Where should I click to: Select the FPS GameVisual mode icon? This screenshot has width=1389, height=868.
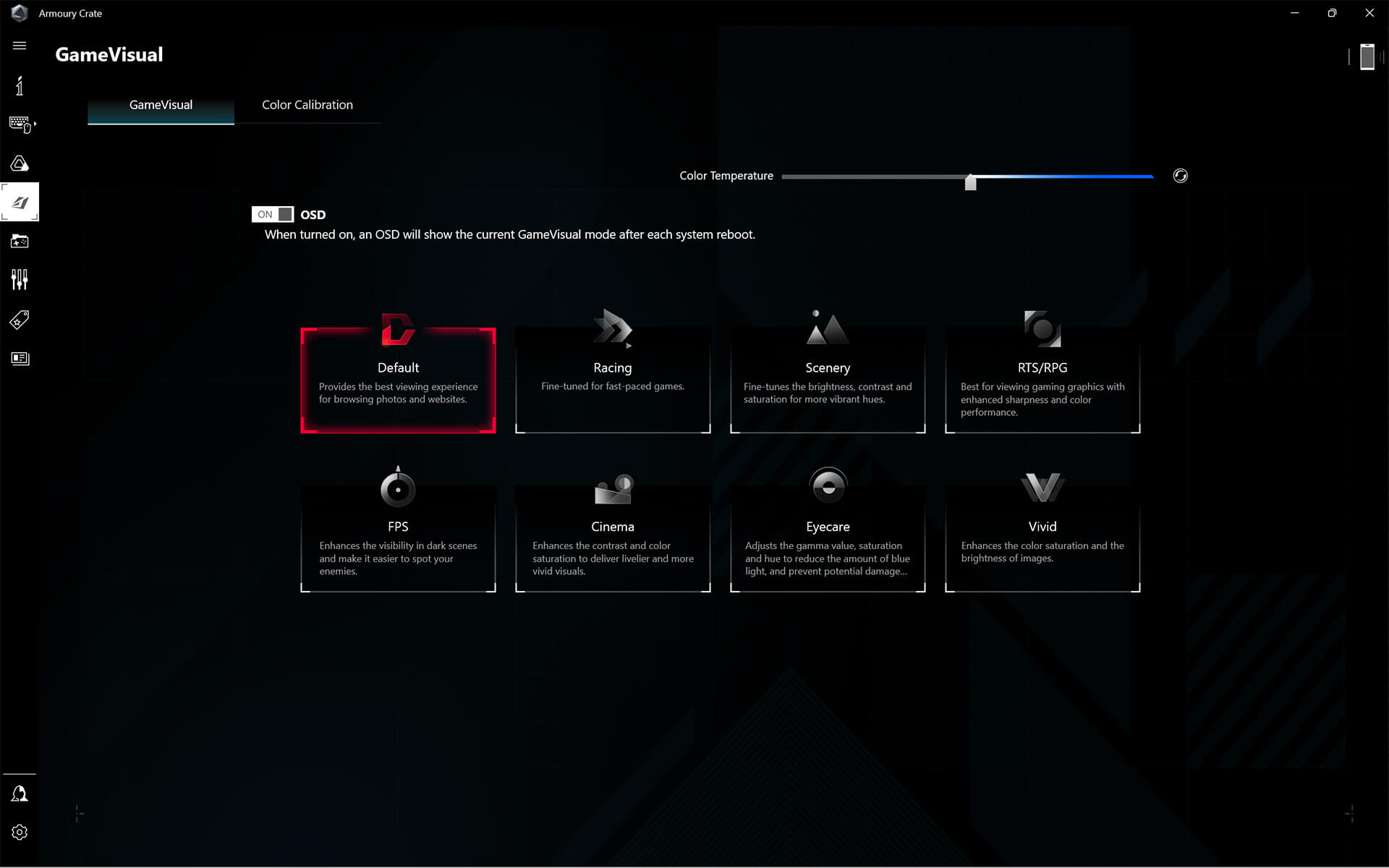coord(397,488)
